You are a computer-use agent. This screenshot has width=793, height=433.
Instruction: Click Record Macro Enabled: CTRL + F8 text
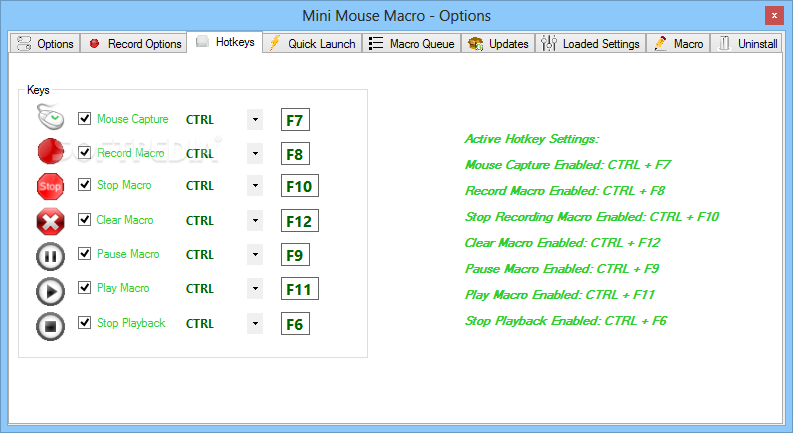565,191
